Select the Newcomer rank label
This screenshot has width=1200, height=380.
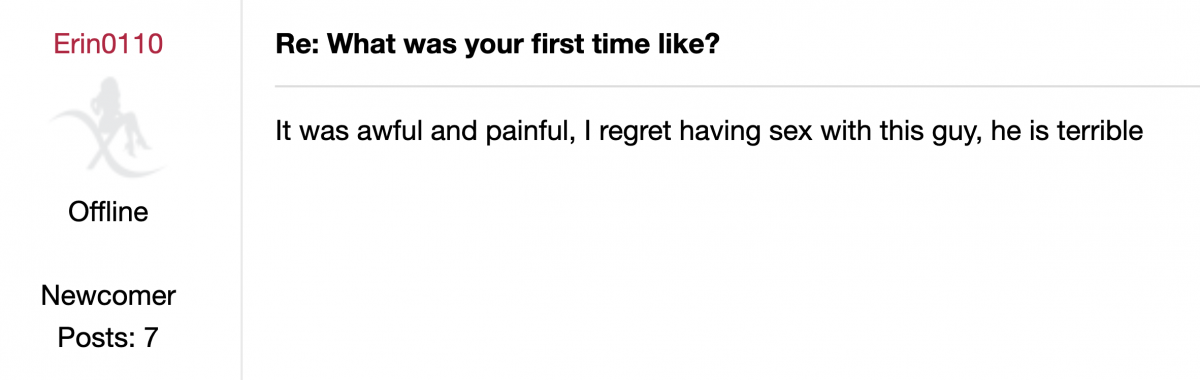[x=108, y=296]
